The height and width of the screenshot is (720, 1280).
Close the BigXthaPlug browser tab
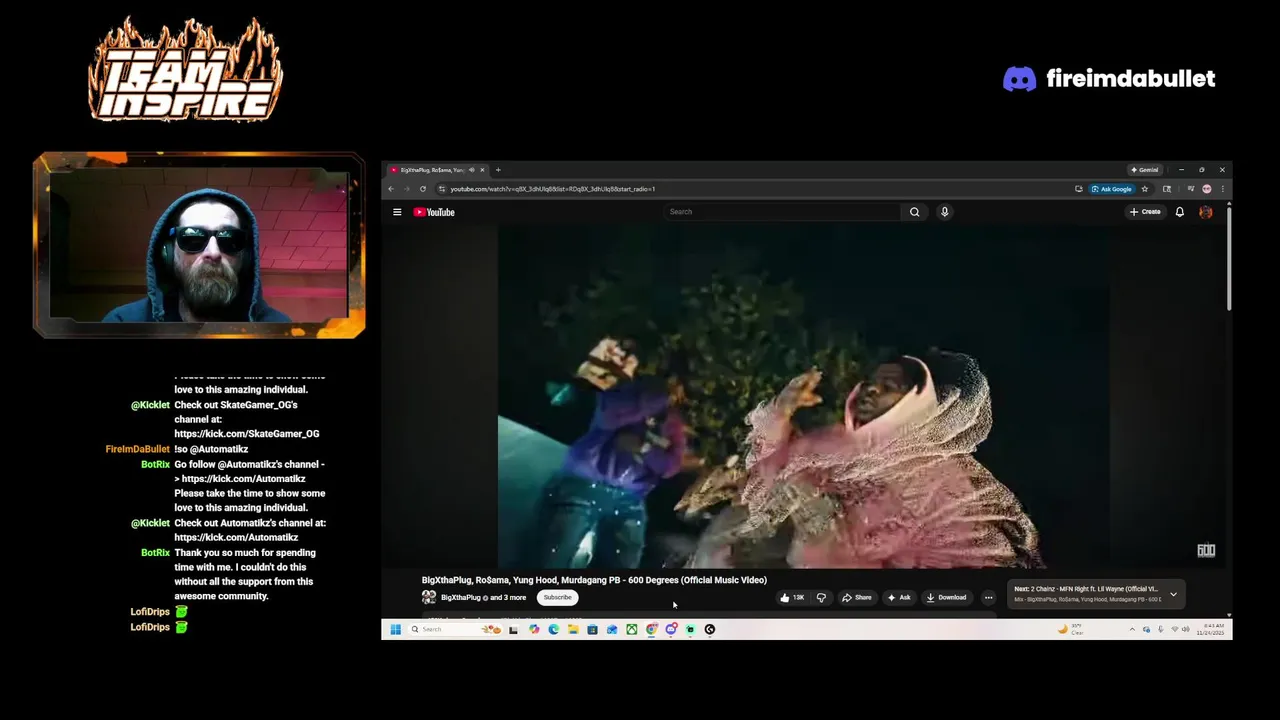click(x=482, y=170)
